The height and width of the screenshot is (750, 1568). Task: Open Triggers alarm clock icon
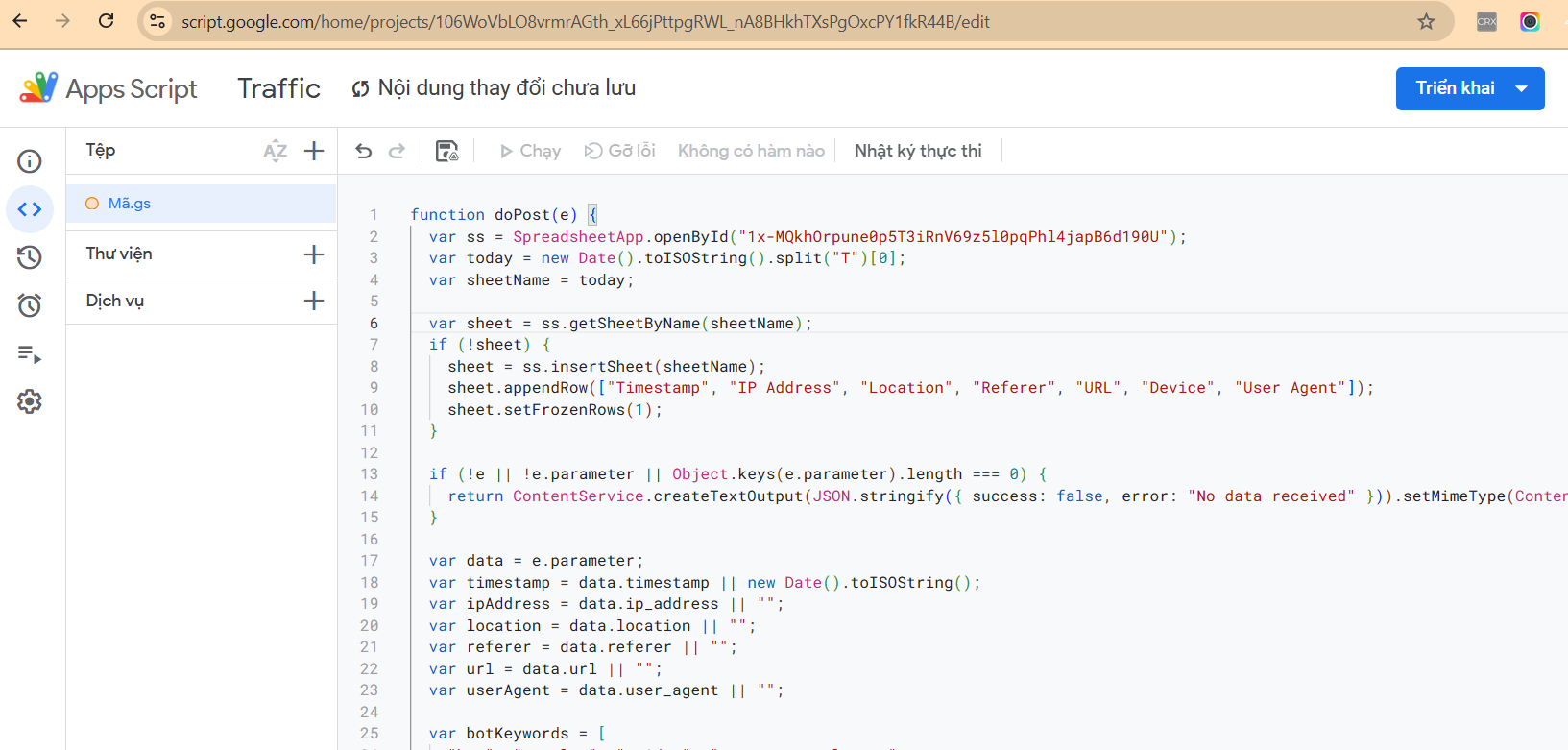[30, 305]
